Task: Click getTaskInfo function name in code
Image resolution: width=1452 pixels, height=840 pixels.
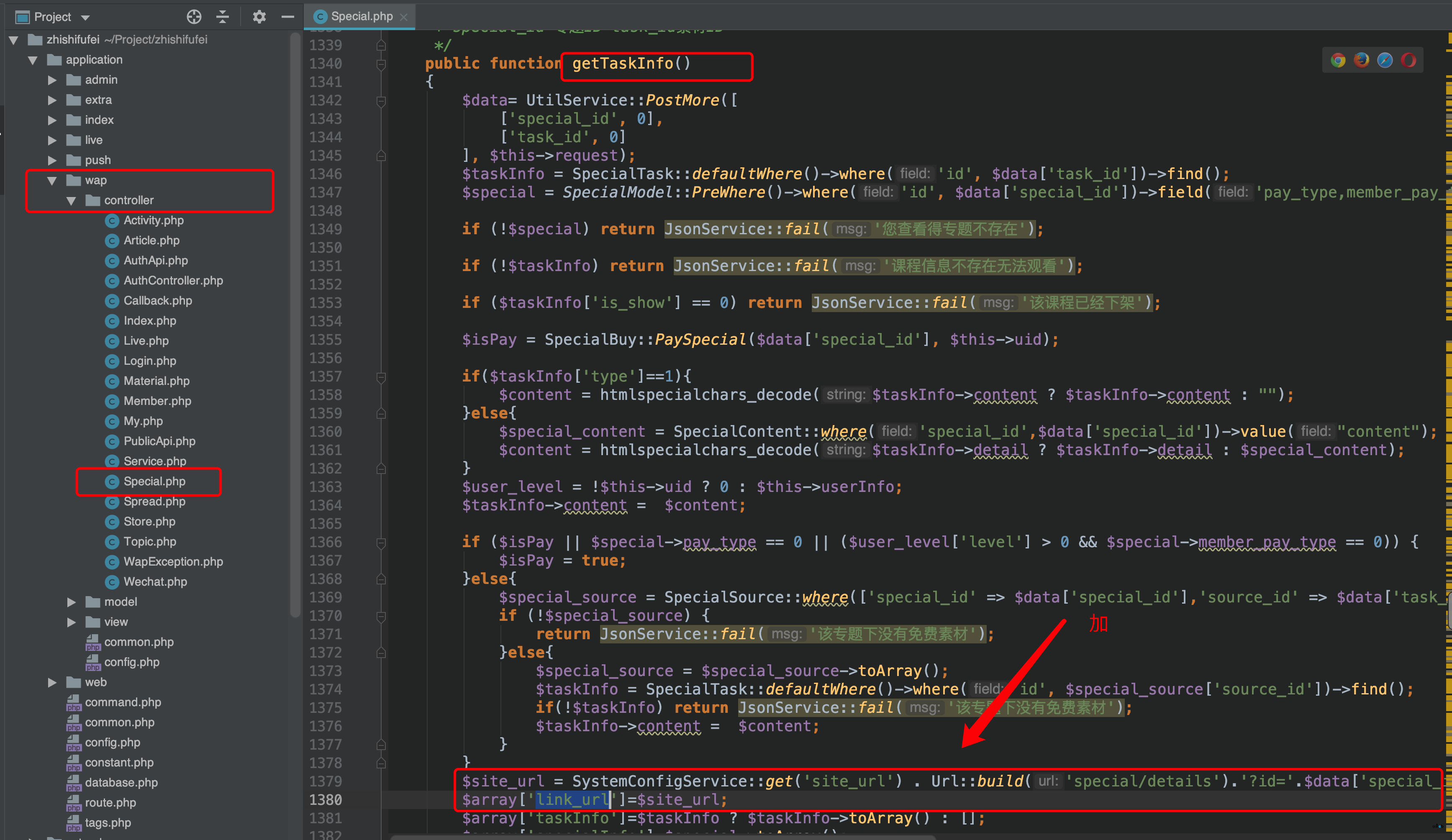Action: (x=623, y=63)
